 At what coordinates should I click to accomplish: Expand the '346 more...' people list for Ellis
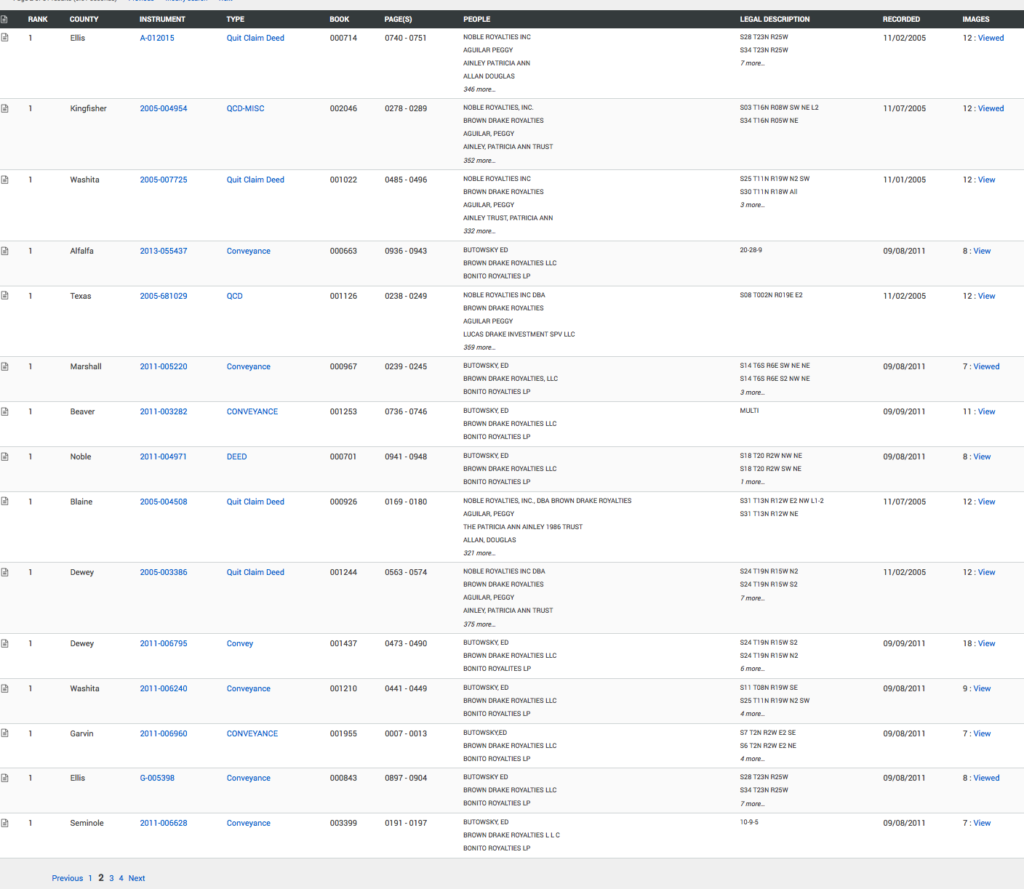point(479,89)
